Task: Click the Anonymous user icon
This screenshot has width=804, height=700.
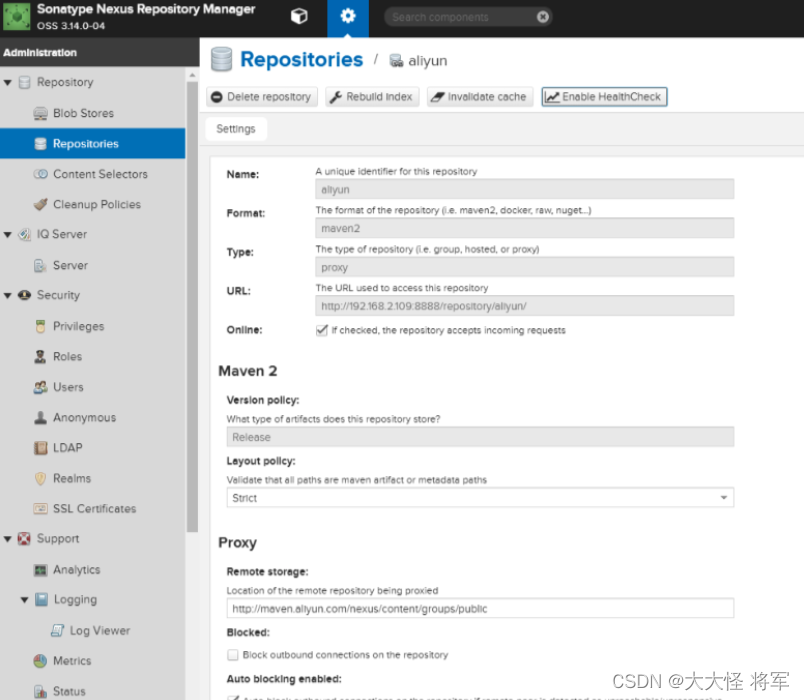Action: [41, 417]
